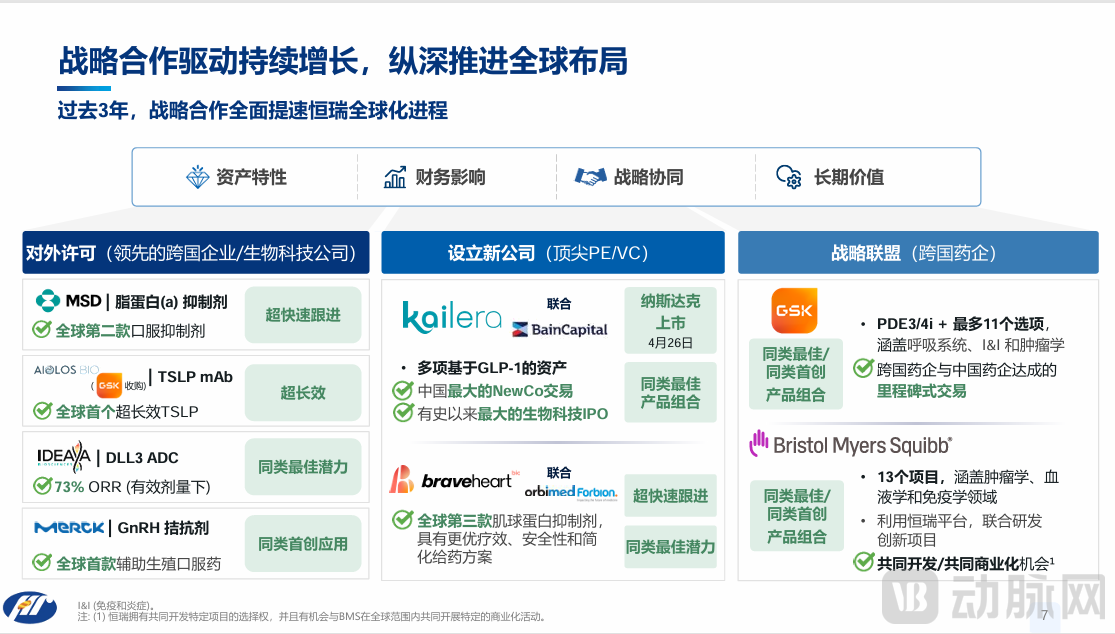Viewport: 1115px width, 634px height.
Task: Click checkmark next to 中国最大的NewCo交易
Action: click(x=402, y=390)
